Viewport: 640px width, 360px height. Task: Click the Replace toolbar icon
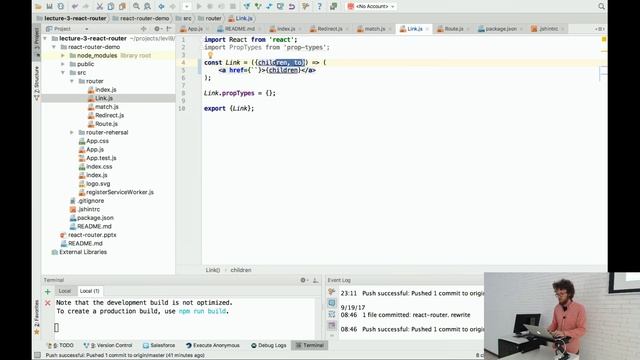point(147,6)
